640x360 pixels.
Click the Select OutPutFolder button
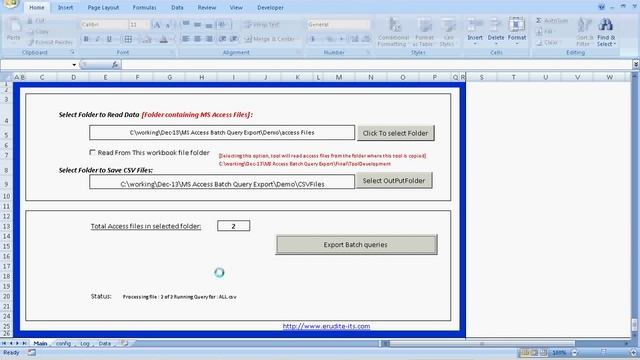click(394, 180)
